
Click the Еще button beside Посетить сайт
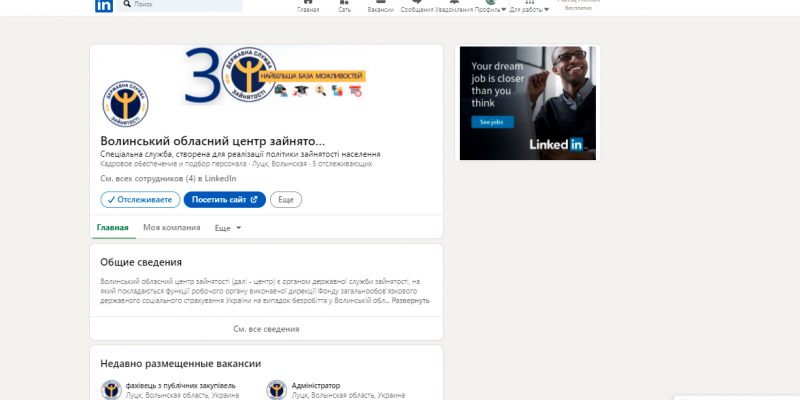286,199
